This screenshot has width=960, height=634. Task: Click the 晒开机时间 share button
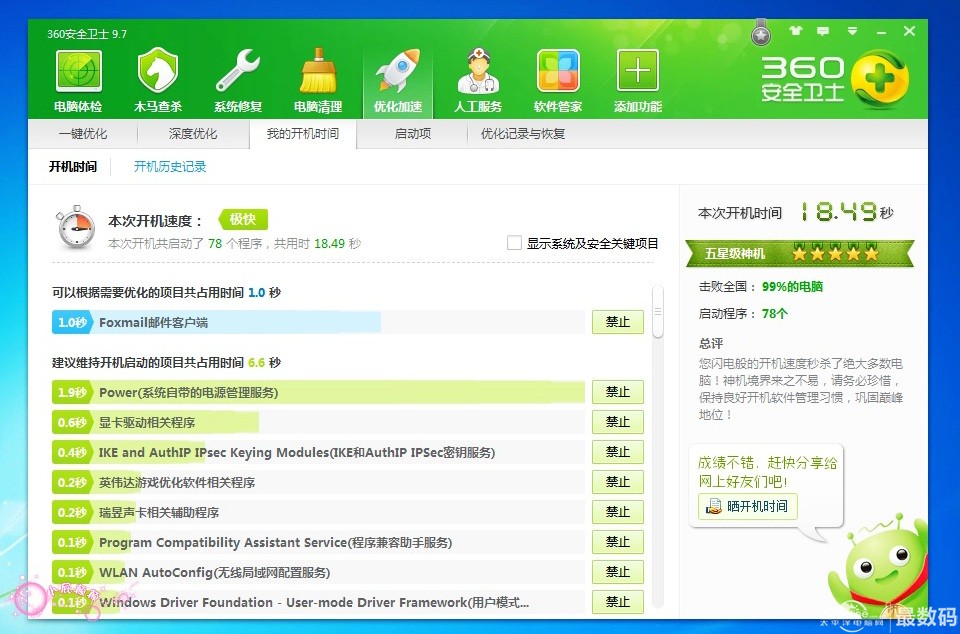(x=747, y=507)
